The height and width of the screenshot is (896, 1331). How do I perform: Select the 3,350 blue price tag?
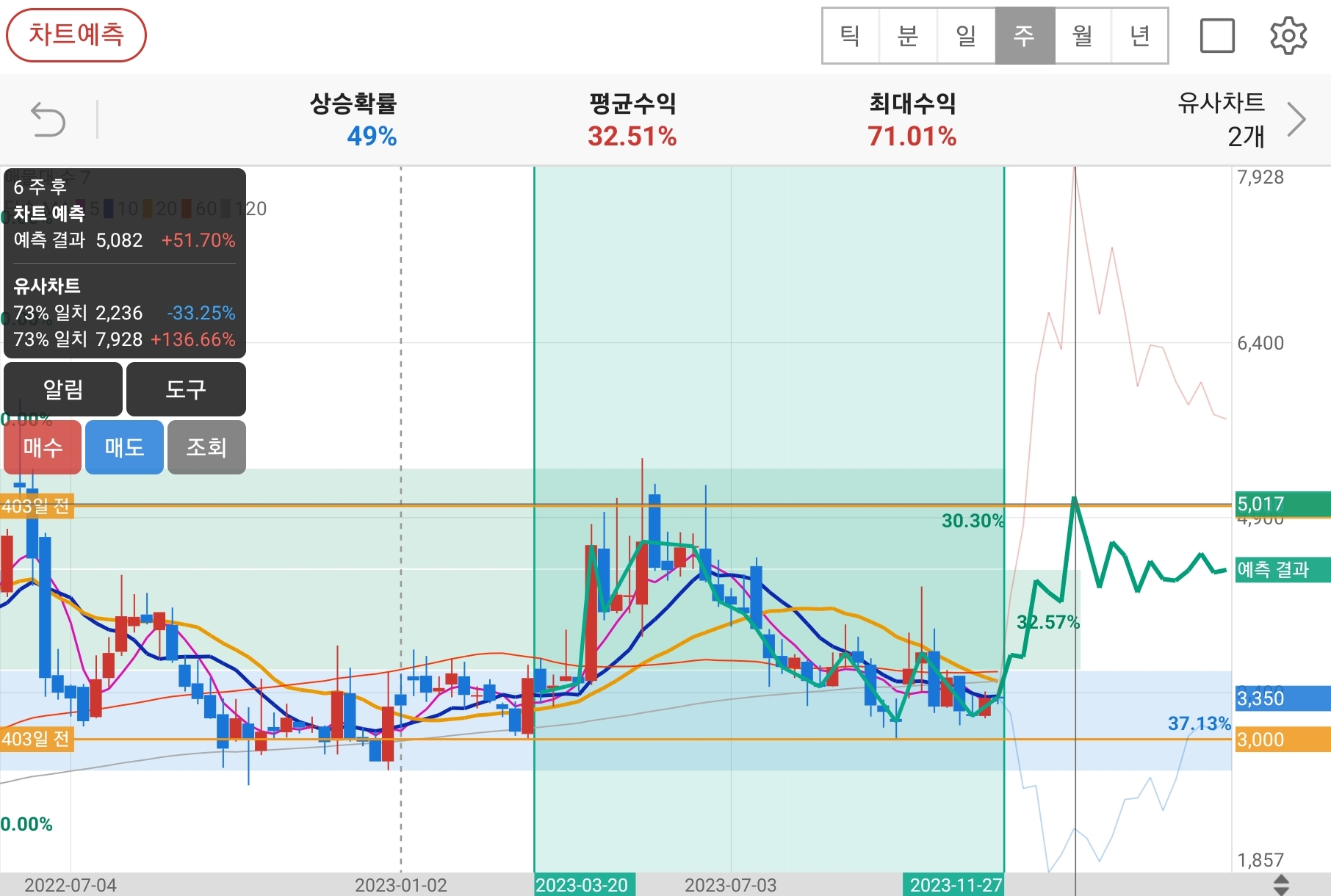[x=1283, y=698]
